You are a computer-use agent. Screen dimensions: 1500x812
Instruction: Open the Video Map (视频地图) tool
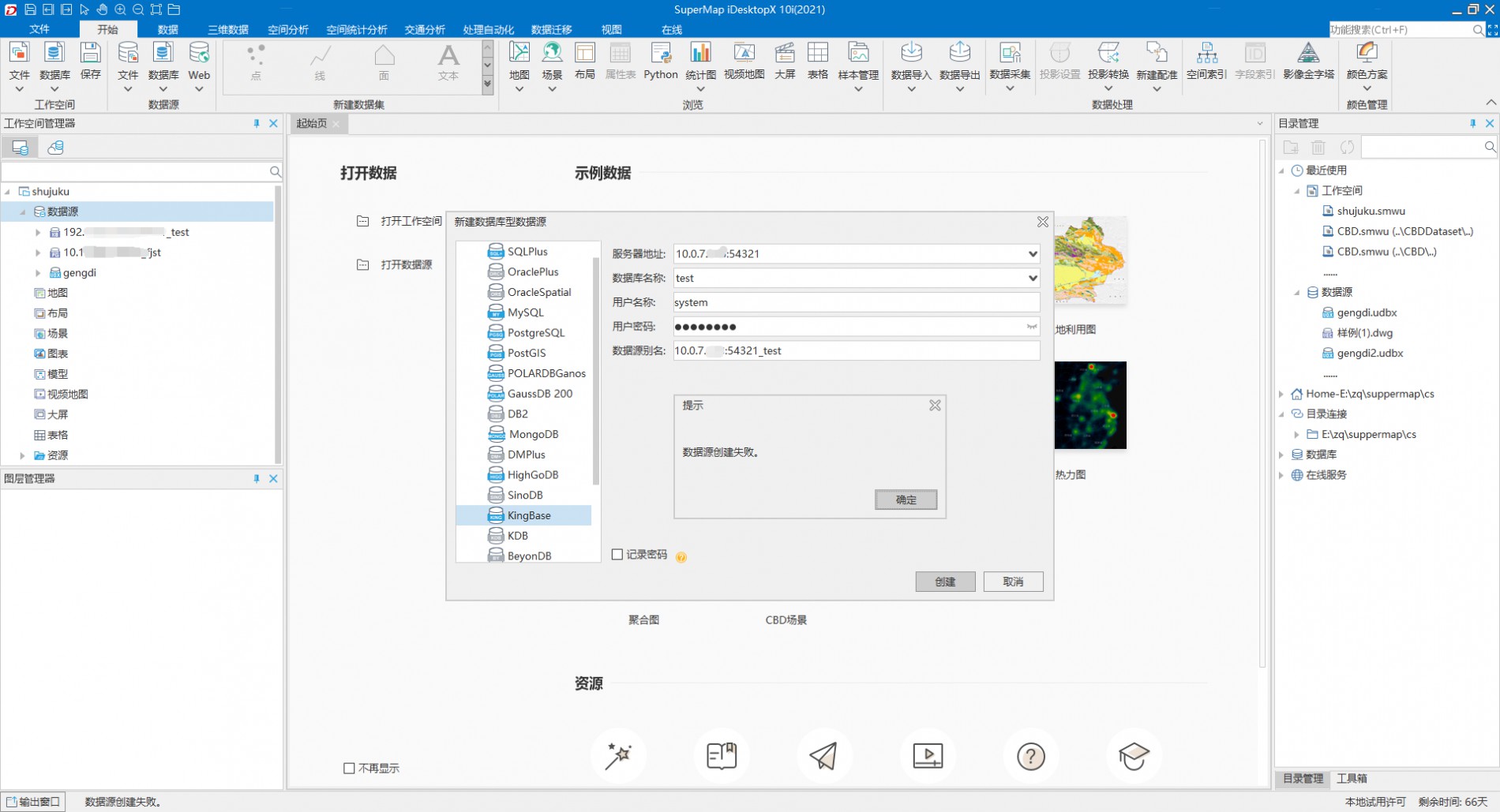(x=744, y=61)
